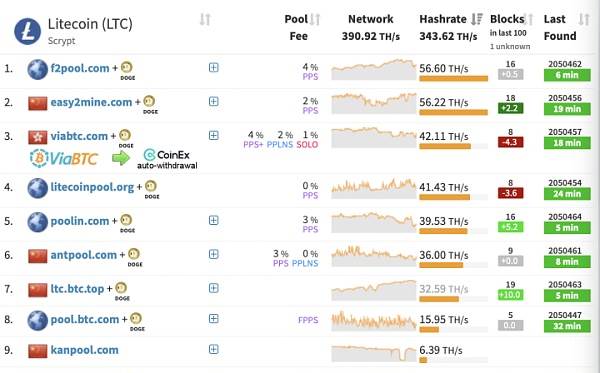Click the pool.btc.com hashrate sparkline chart
Image resolution: width=600 pixels, height=373 pixels.
tap(374, 321)
